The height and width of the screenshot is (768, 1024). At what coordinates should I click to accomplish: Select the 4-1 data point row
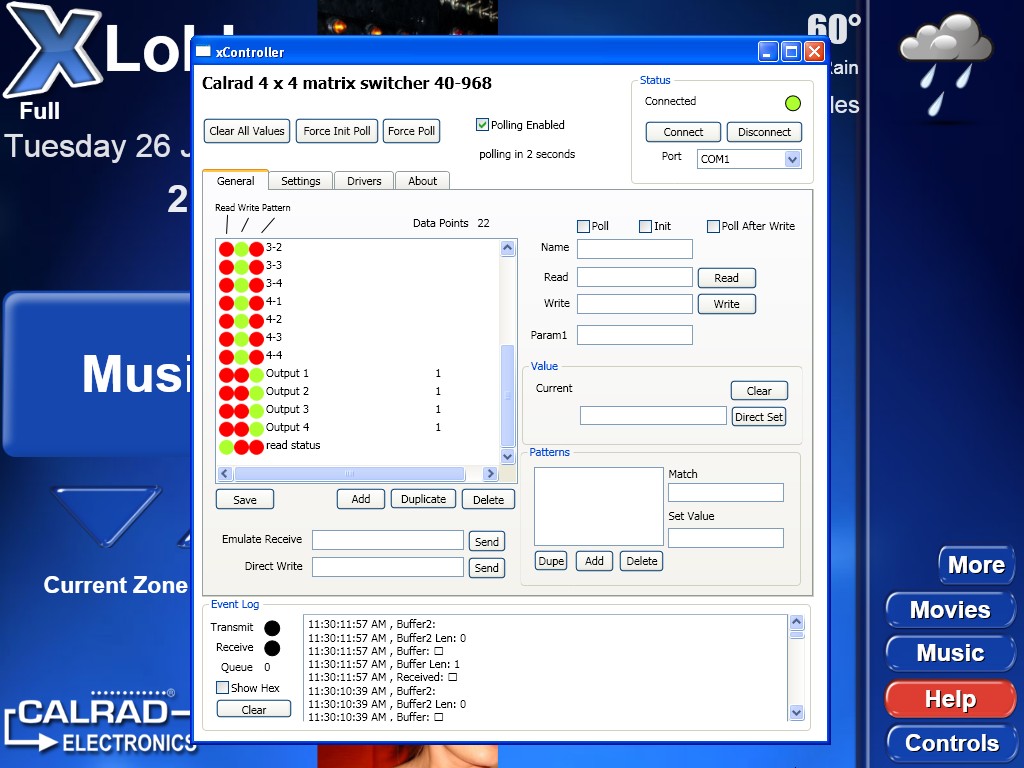point(358,302)
